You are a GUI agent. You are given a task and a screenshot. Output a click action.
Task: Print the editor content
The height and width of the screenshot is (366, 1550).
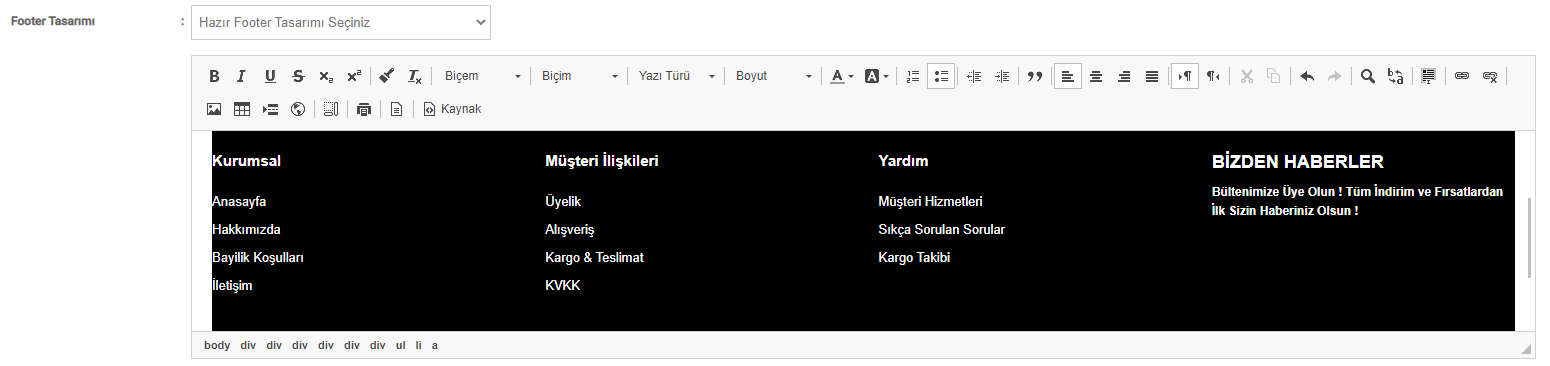pyautogui.click(x=364, y=109)
